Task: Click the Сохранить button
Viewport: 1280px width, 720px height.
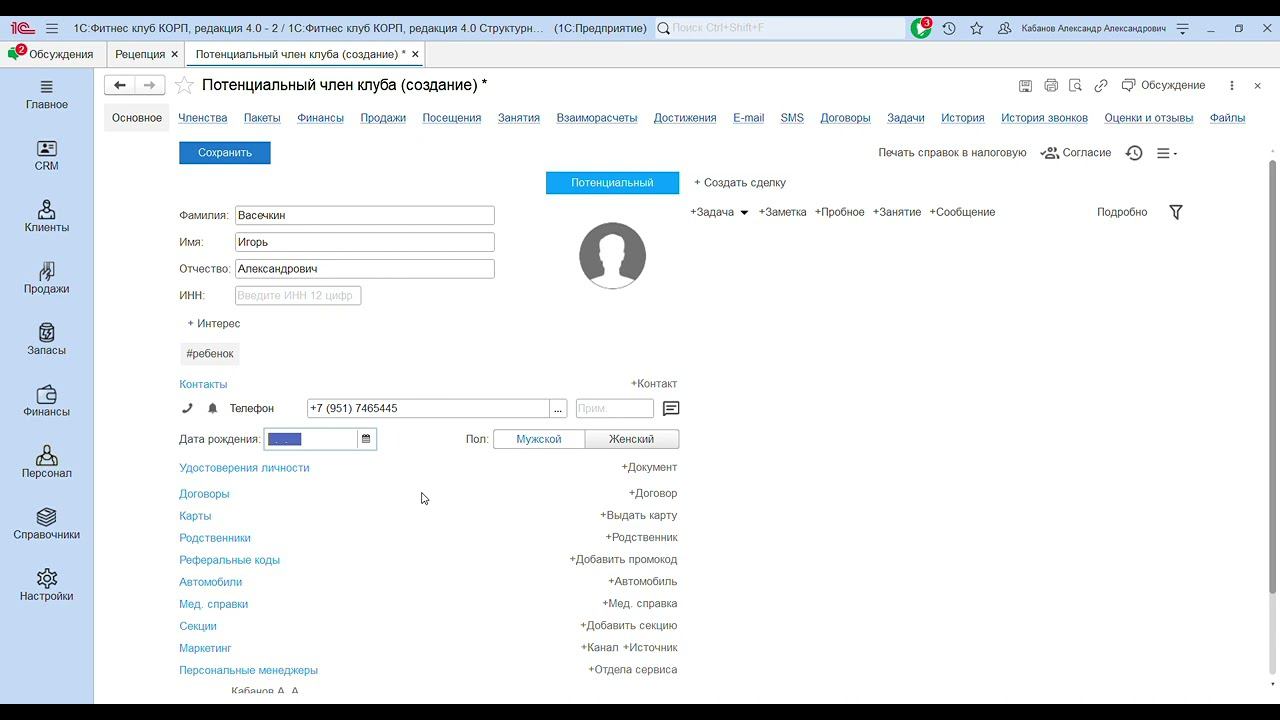Action: coord(225,153)
